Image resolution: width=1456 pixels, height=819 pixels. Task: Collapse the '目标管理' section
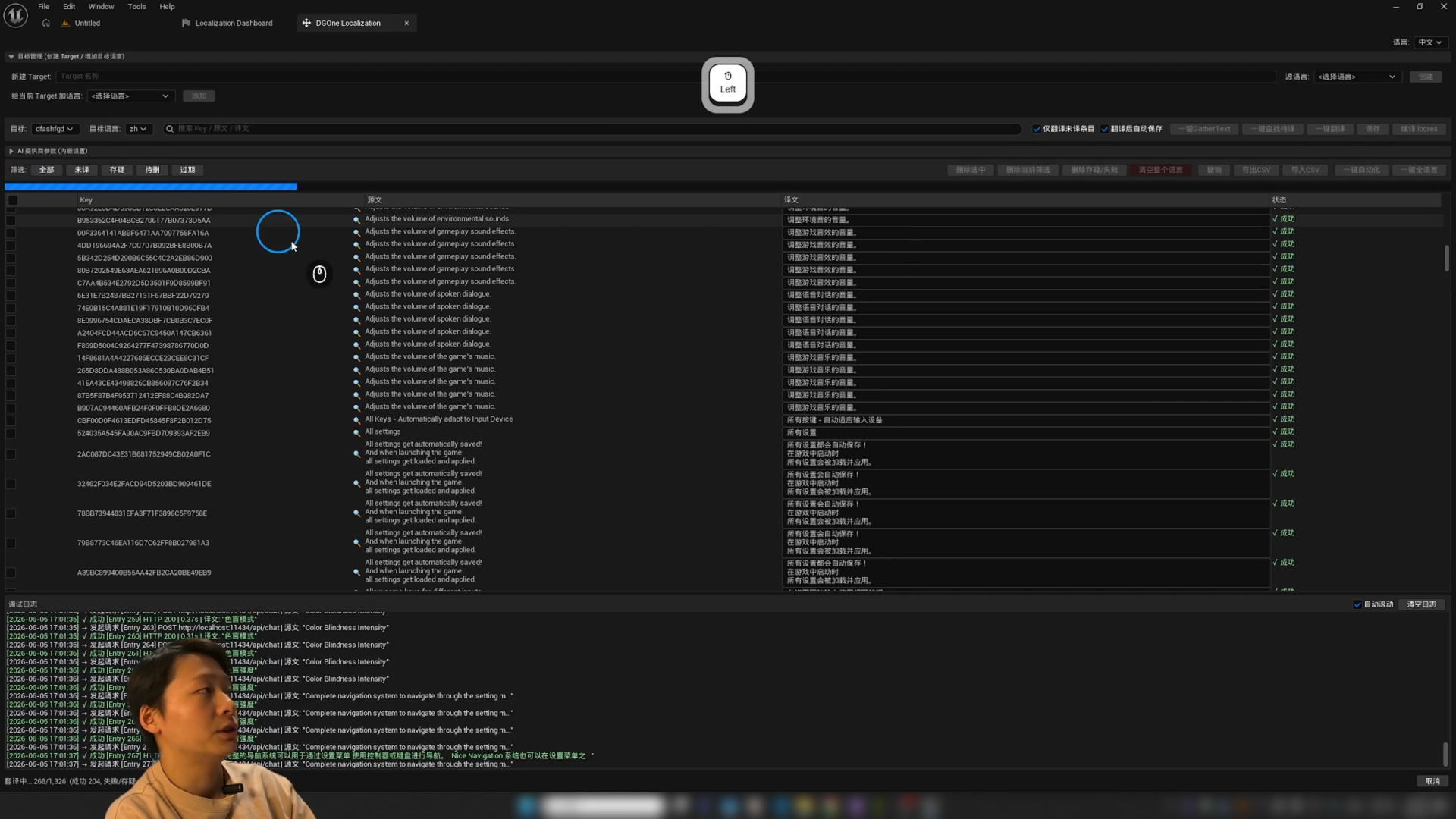[11, 57]
